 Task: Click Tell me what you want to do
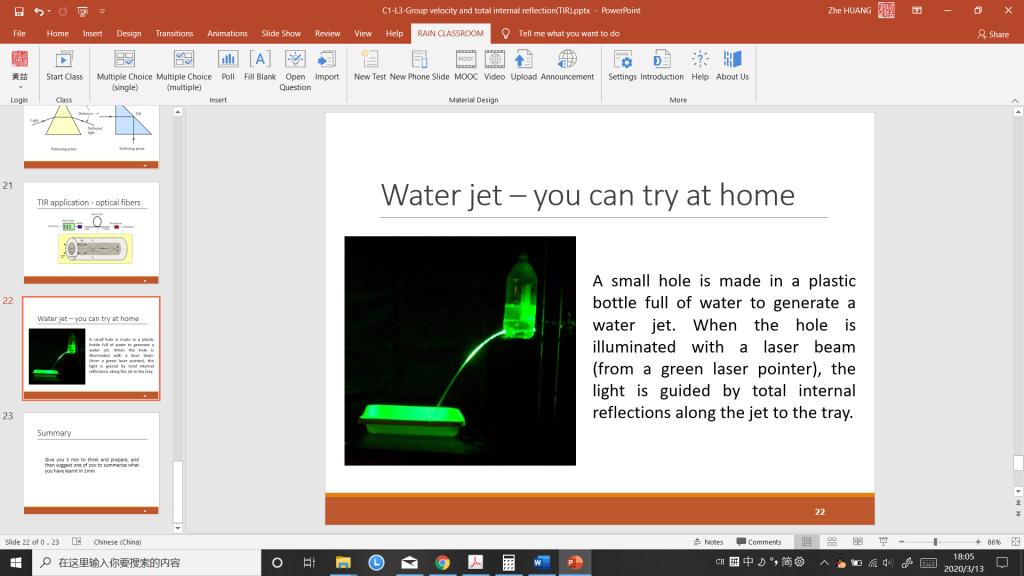pos(568,33)
